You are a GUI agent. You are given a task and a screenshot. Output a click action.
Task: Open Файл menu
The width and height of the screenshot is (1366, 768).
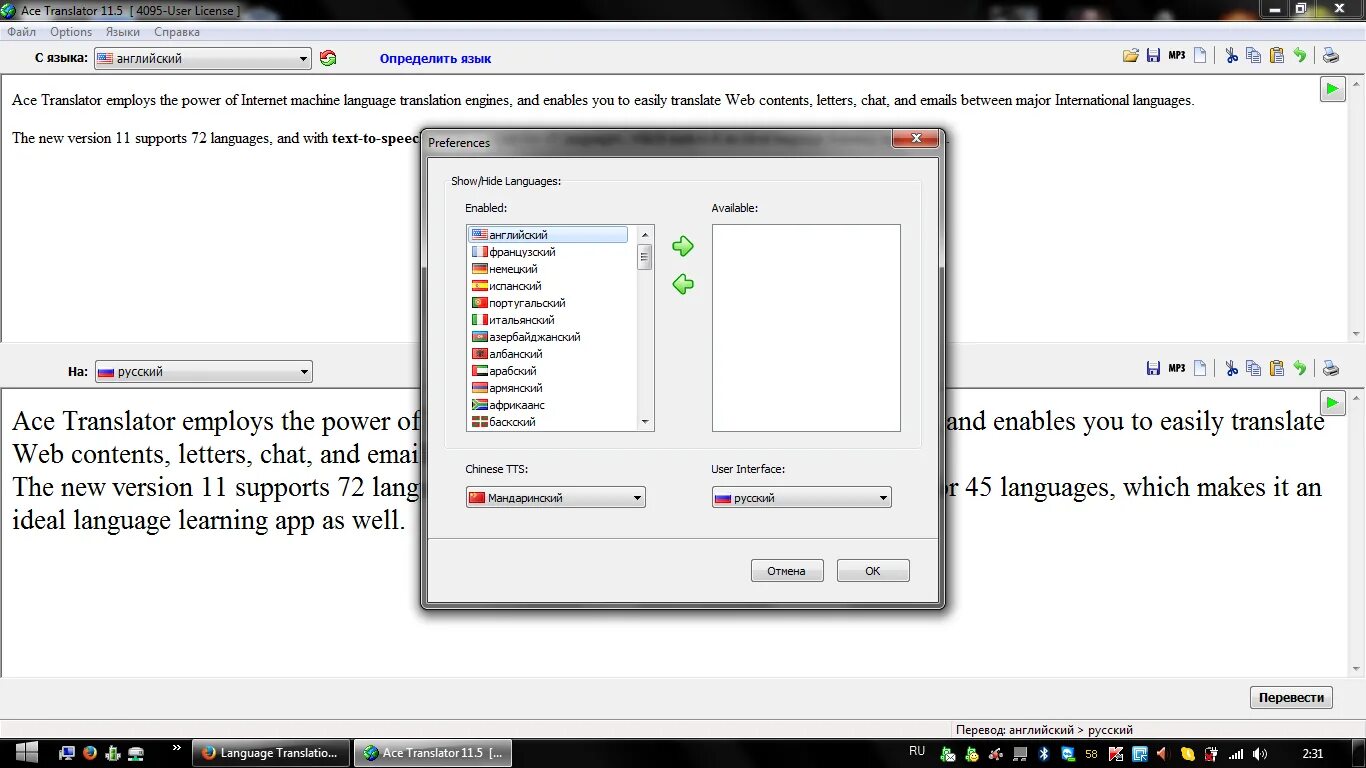point(21,32)
